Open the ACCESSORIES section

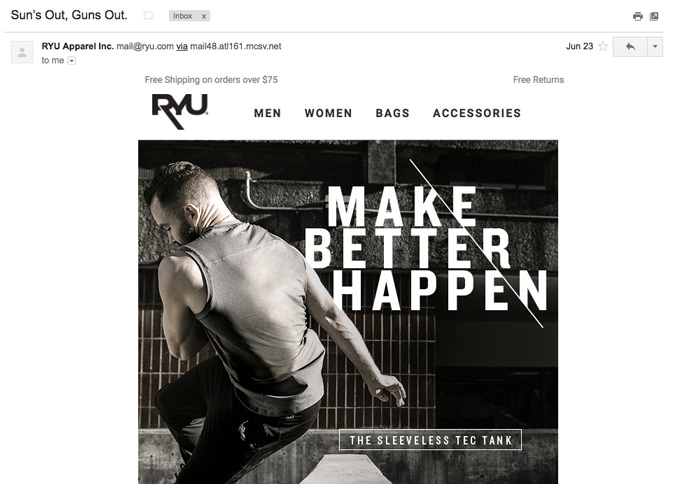(477, 113)
